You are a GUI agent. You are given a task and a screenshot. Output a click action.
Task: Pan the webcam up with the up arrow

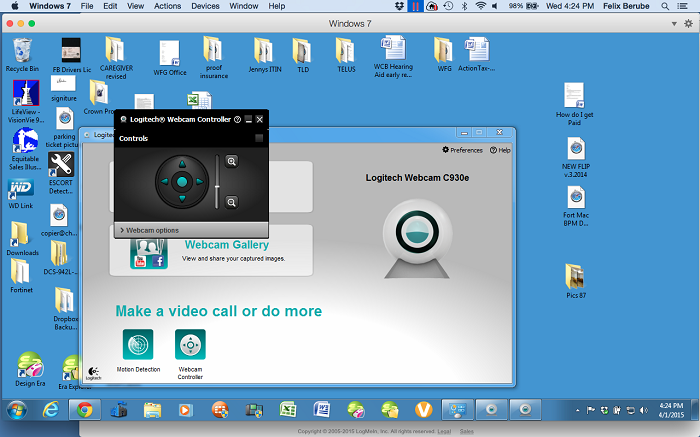click(182, 165)
